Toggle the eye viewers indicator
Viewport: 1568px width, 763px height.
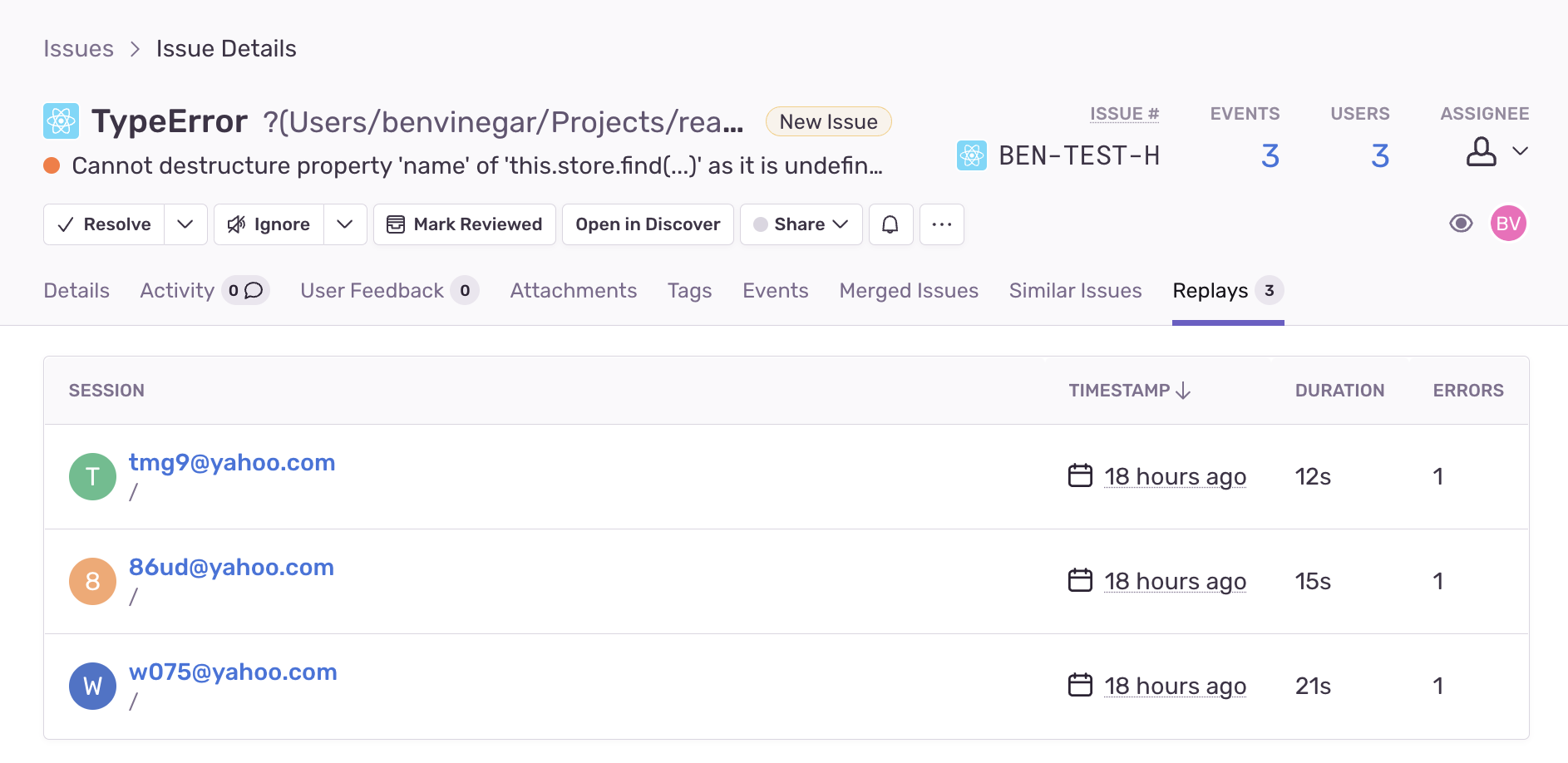coord(1461,224)
